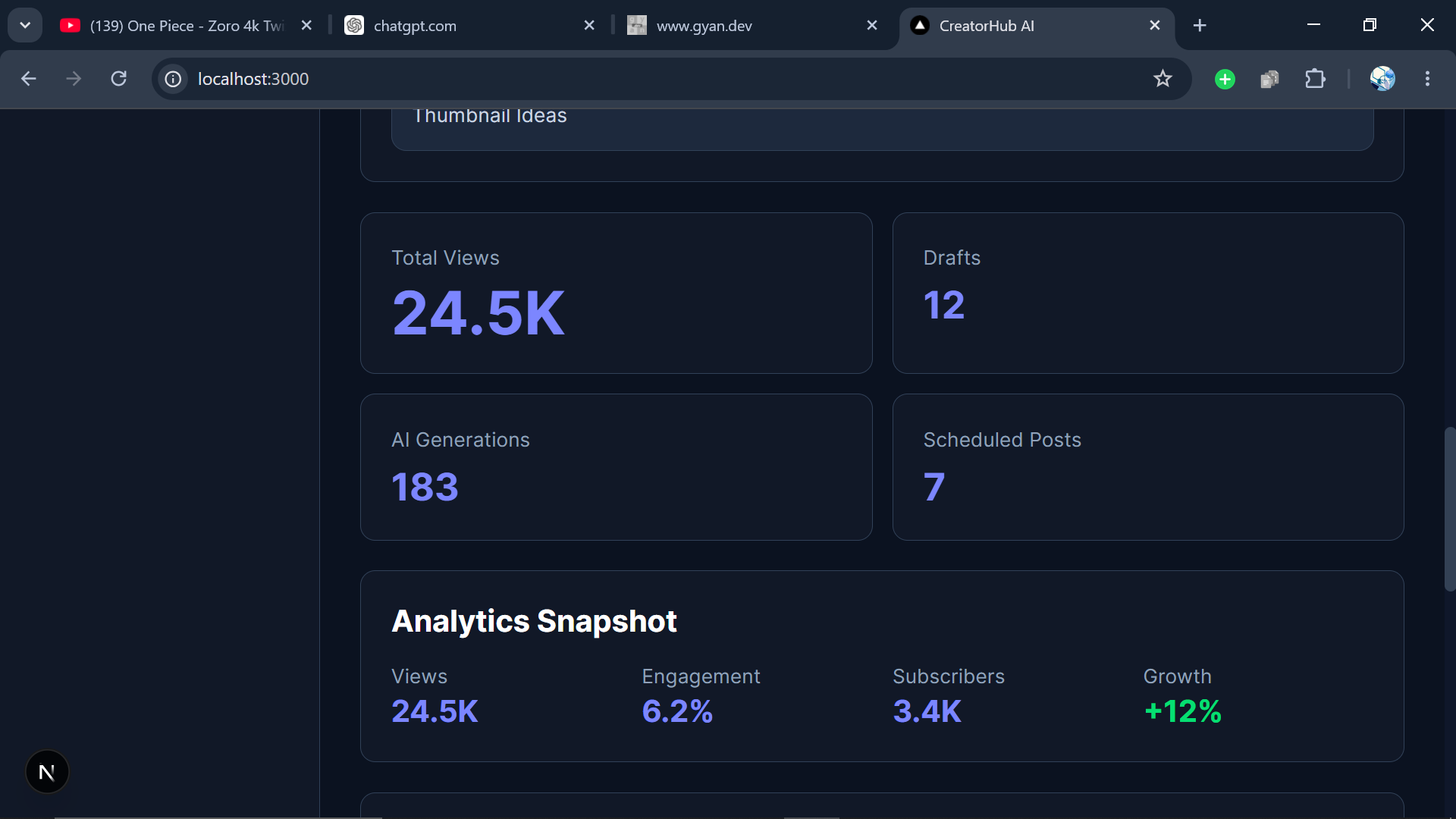The image size is (1456, 819).
Task: Close the www.gyan.dev tab
Action: (872, 26)
